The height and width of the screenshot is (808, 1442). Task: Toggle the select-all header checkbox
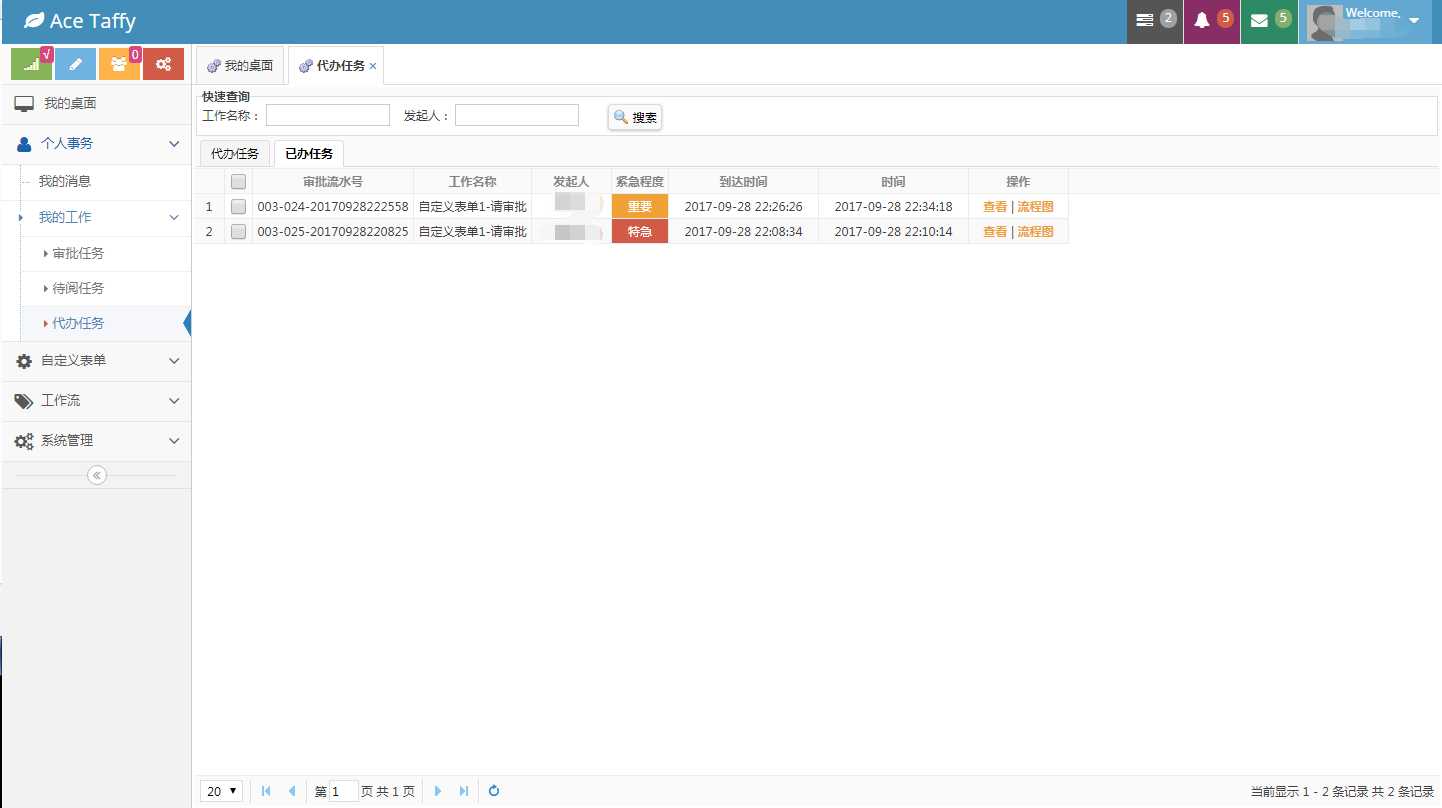click(x=238, y=182)
